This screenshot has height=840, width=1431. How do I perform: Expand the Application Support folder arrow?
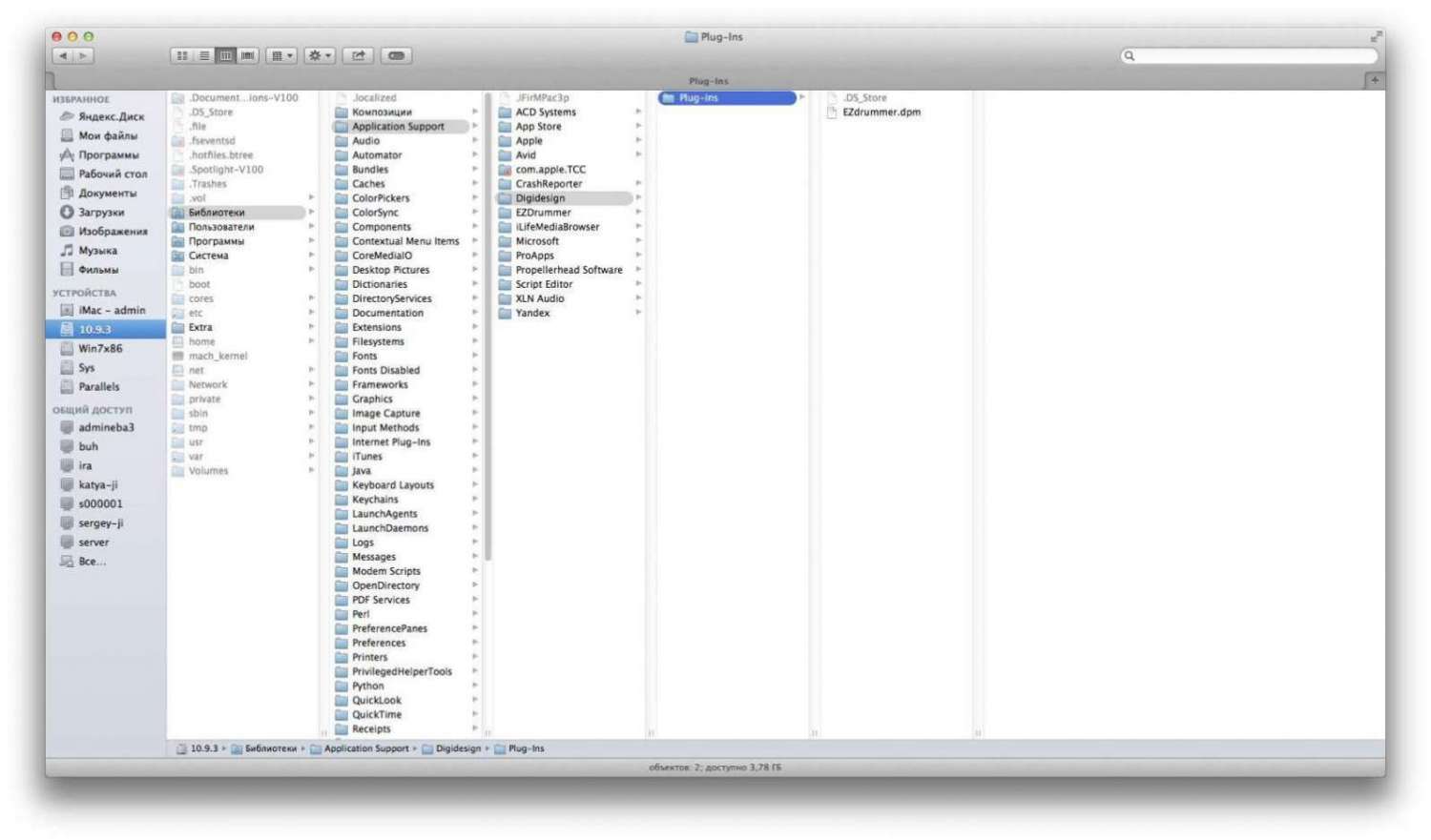point(474,126)
